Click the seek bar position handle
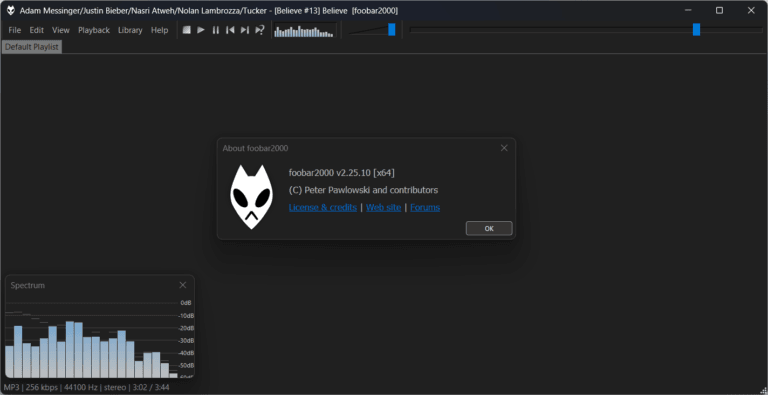The height and width of the screenshot is (395, 768). pos(696,29)
